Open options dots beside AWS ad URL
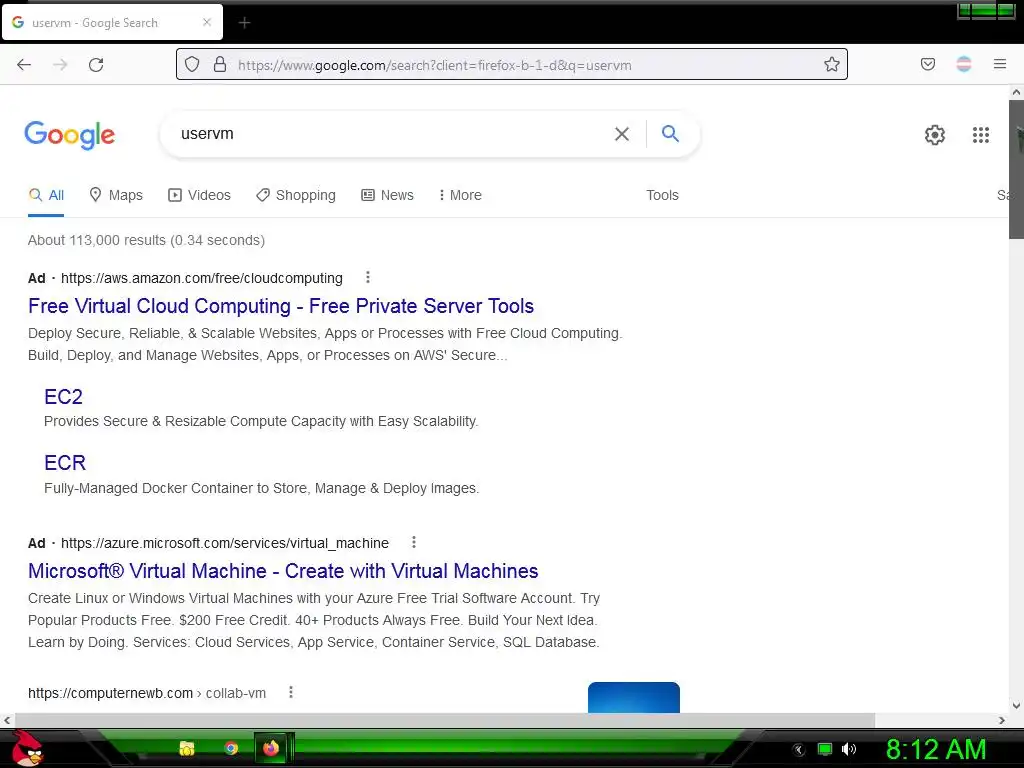This screenshot has width=1024, height=768. tap(368, 278)
